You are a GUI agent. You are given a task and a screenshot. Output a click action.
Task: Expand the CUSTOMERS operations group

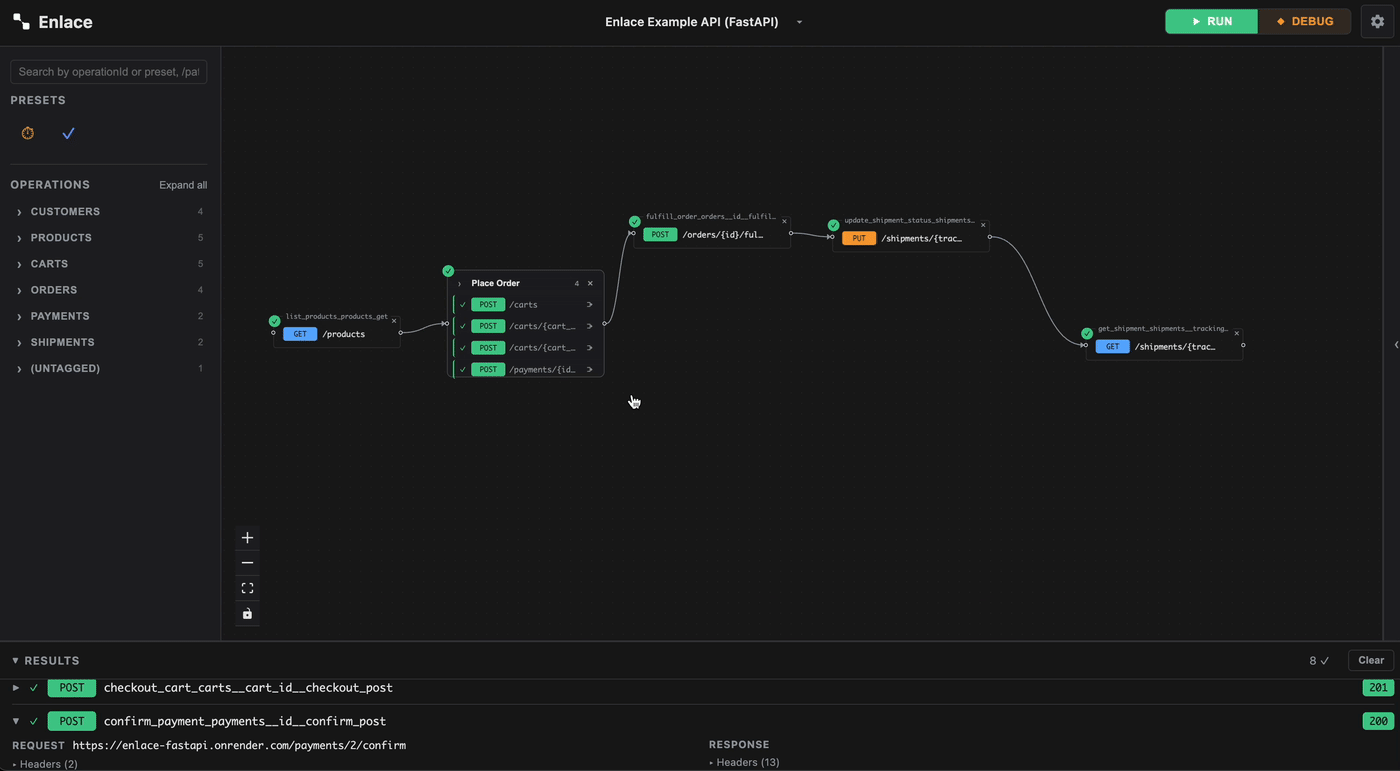[19, 212]
